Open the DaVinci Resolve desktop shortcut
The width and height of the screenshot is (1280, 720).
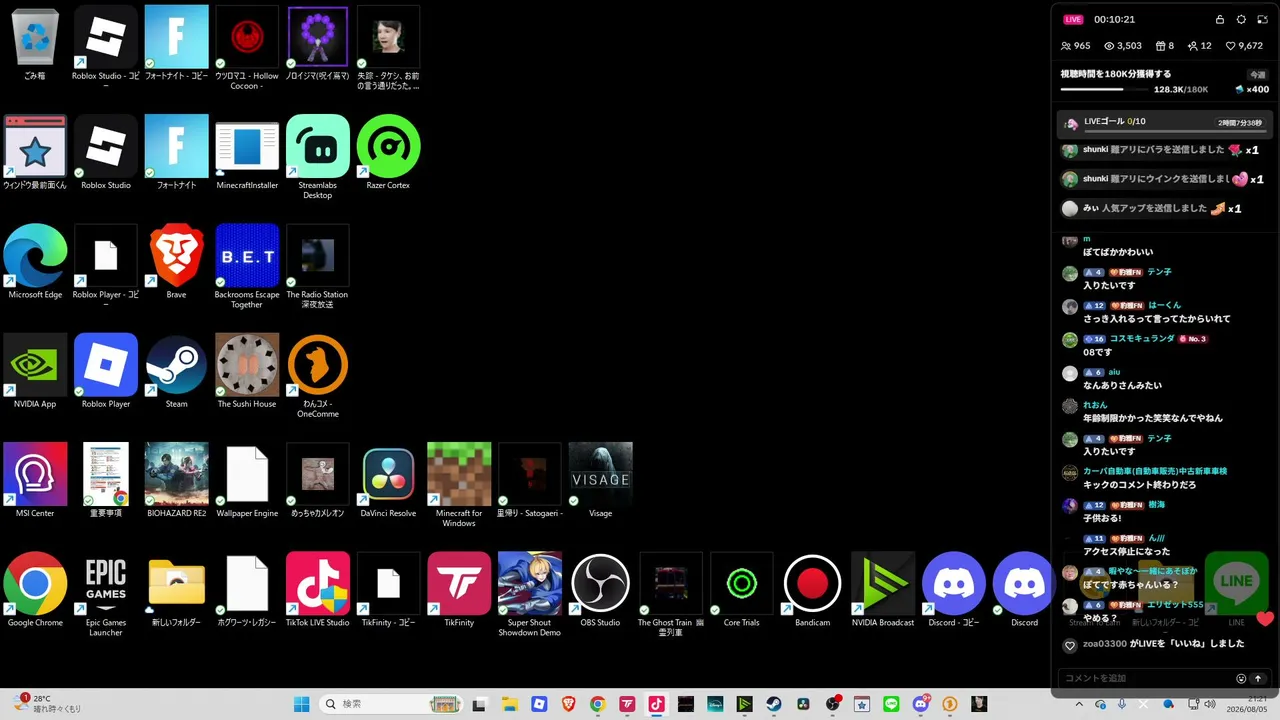(388, 481)
